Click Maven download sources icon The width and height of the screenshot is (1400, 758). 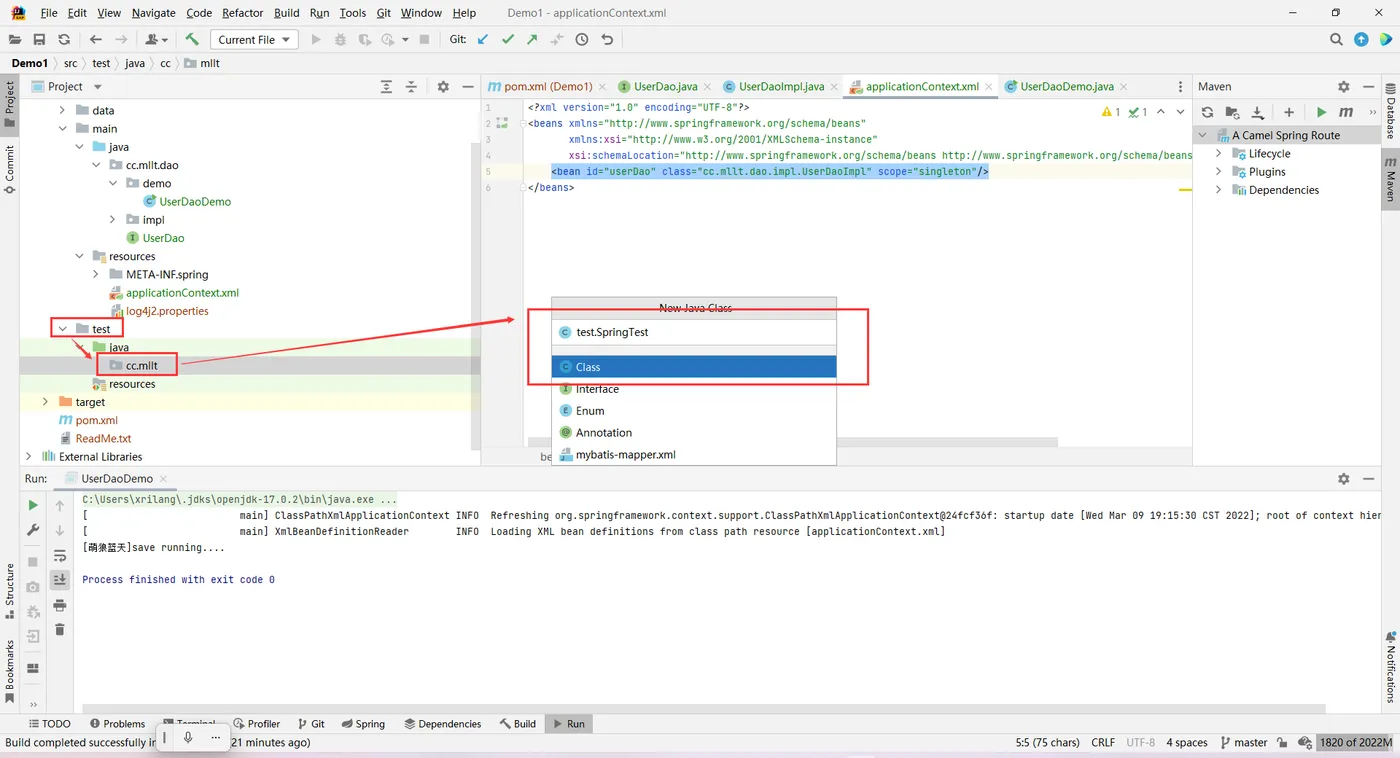pos(1257,112)
